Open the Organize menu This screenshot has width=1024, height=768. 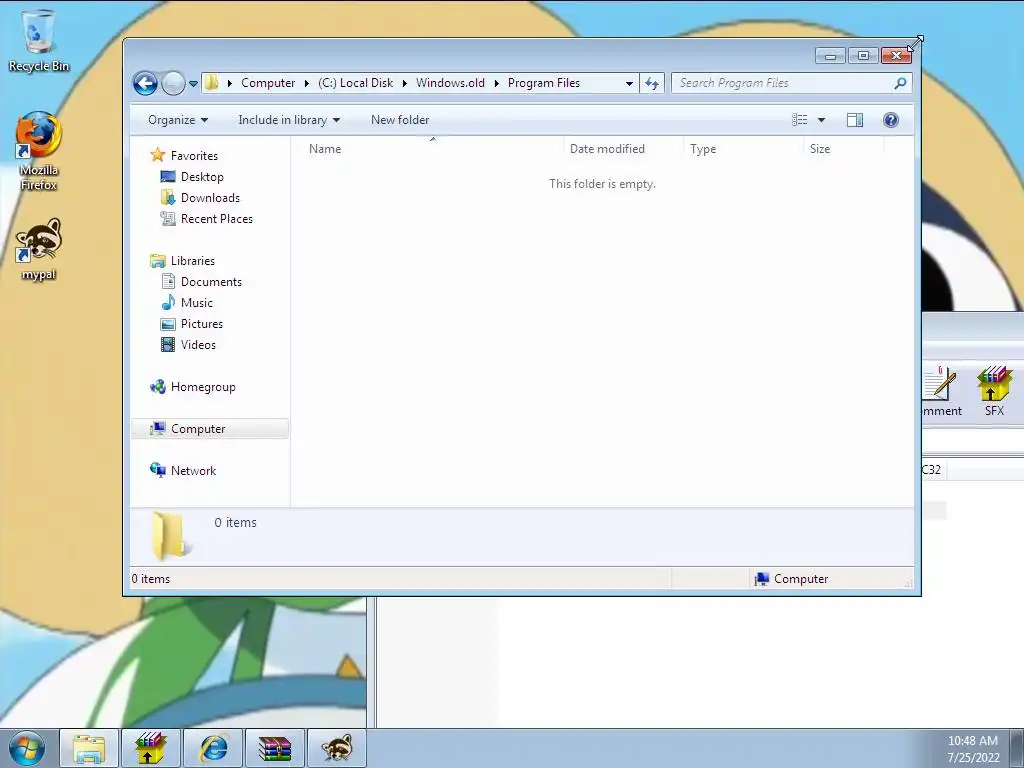(x=178, y=120)
